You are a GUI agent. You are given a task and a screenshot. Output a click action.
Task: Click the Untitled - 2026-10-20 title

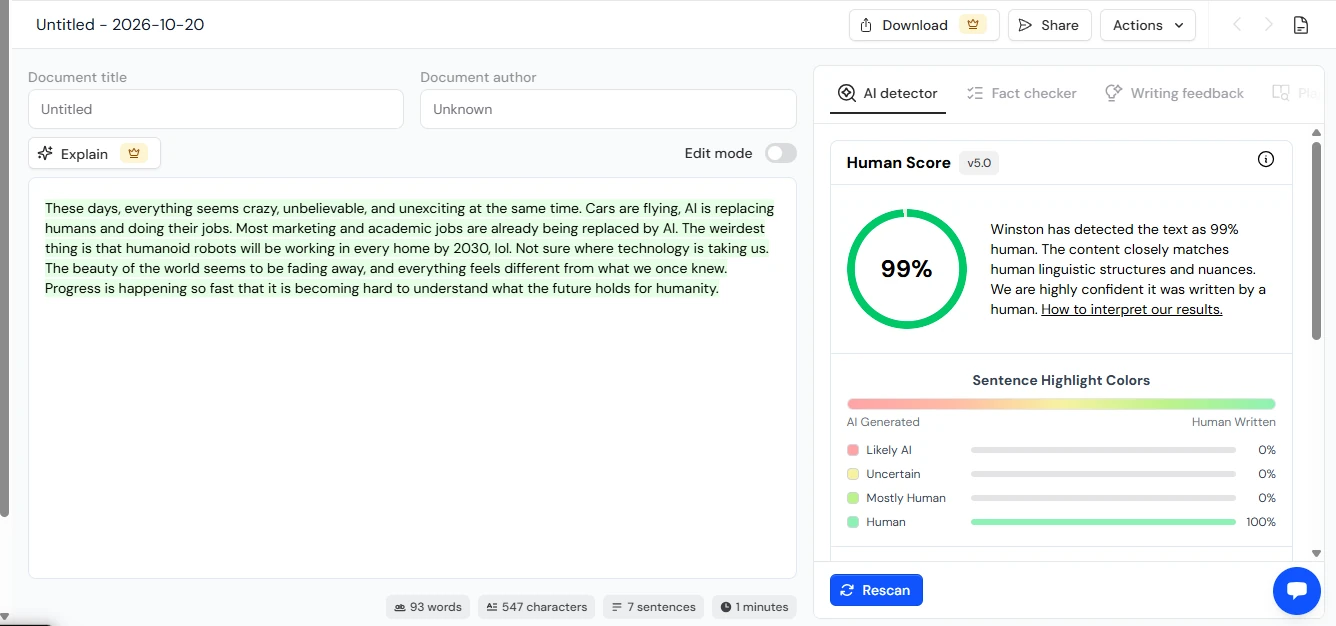(x=120, y=25)
